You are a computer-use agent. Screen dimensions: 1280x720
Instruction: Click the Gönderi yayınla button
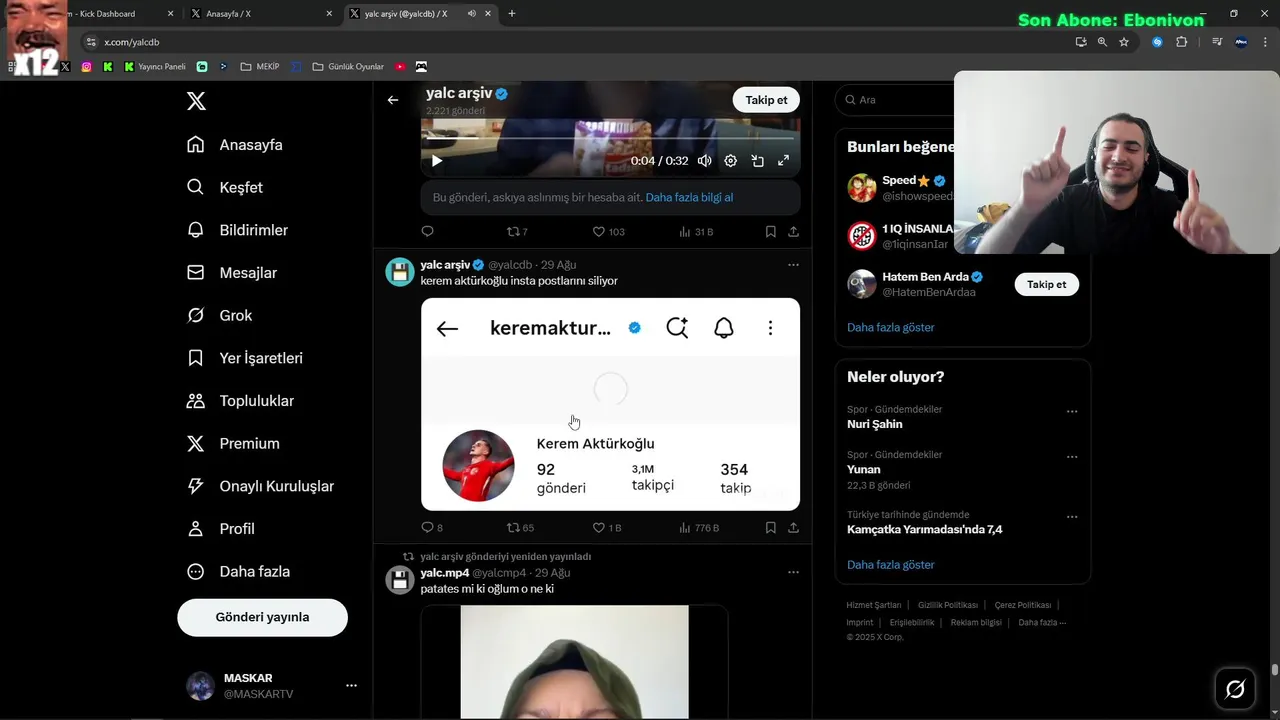[x=262, y=617]
